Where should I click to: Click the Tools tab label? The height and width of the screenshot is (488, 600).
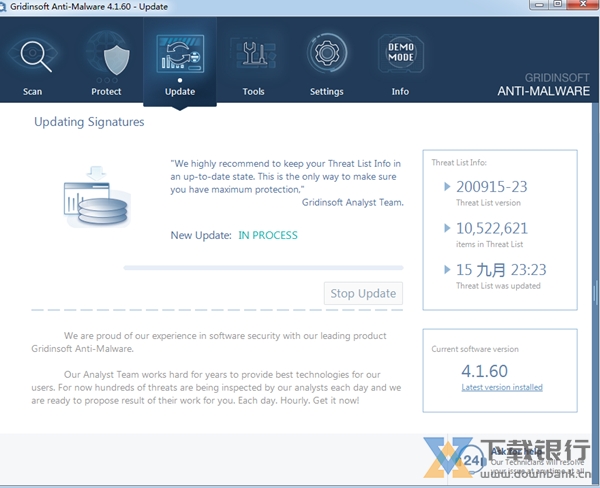click(x=253, y=91)
